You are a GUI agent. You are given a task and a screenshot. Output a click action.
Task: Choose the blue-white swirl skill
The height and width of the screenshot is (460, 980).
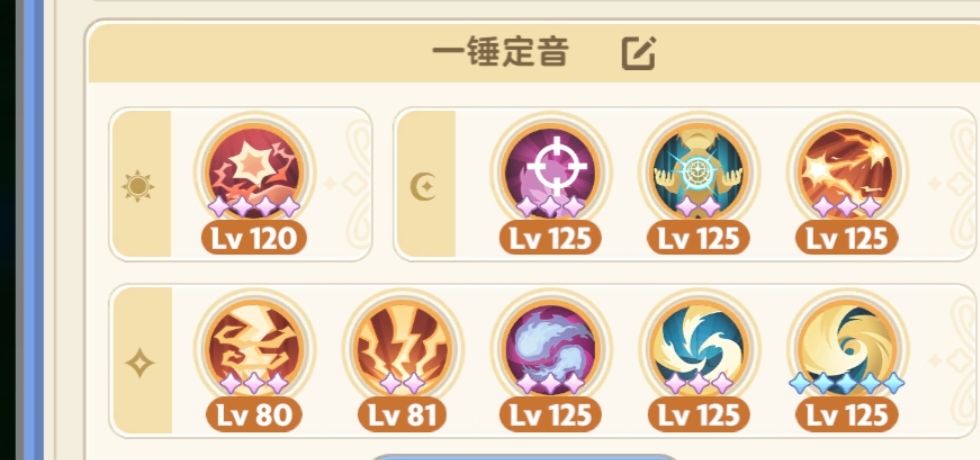click(698, 347)
